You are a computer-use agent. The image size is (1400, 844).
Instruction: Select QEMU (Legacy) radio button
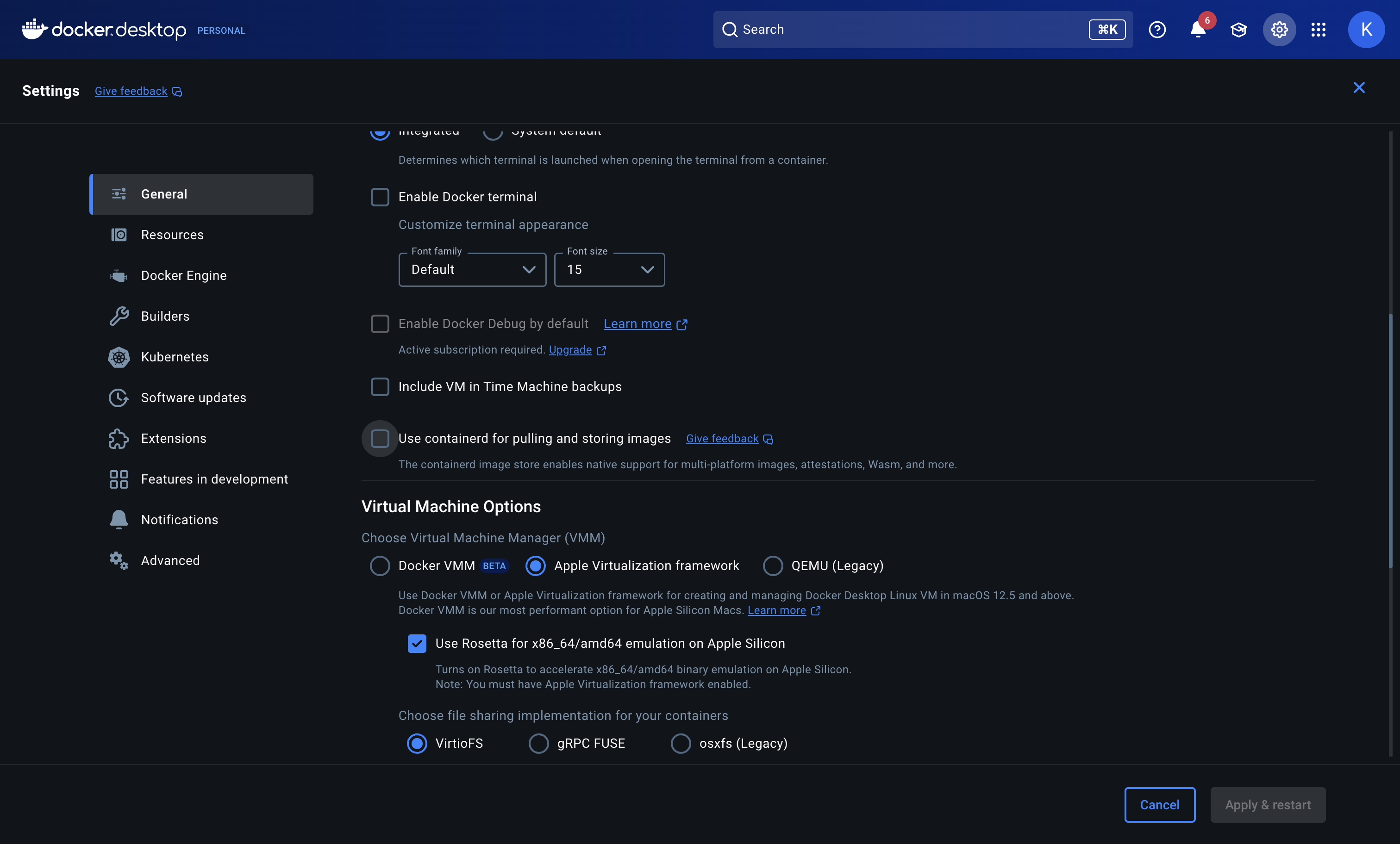pos(773,566)
